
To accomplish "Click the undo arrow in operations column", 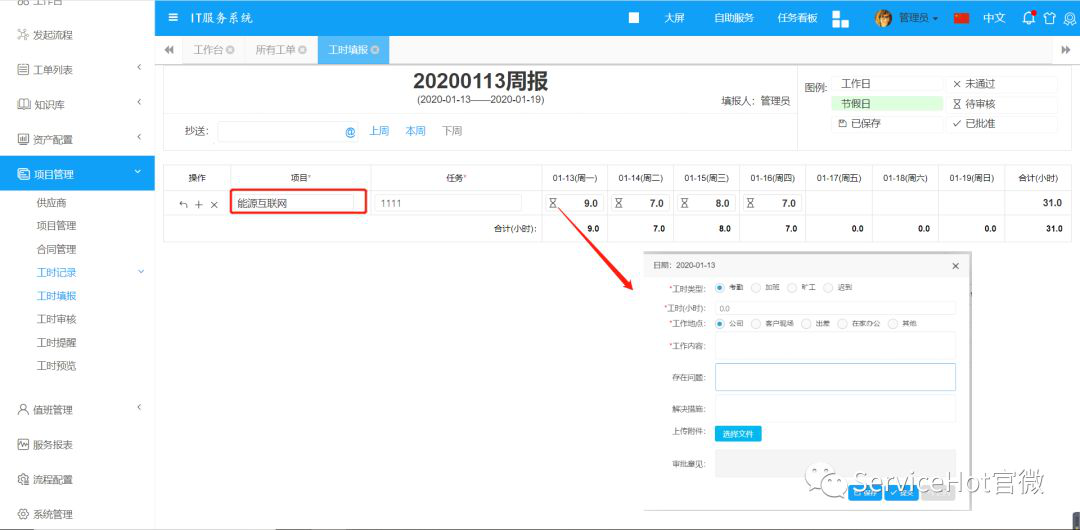I will point(183,204).
